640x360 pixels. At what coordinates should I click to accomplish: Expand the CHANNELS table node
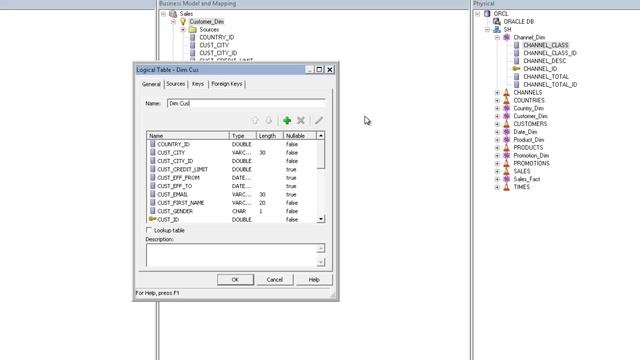coord(497,93)
